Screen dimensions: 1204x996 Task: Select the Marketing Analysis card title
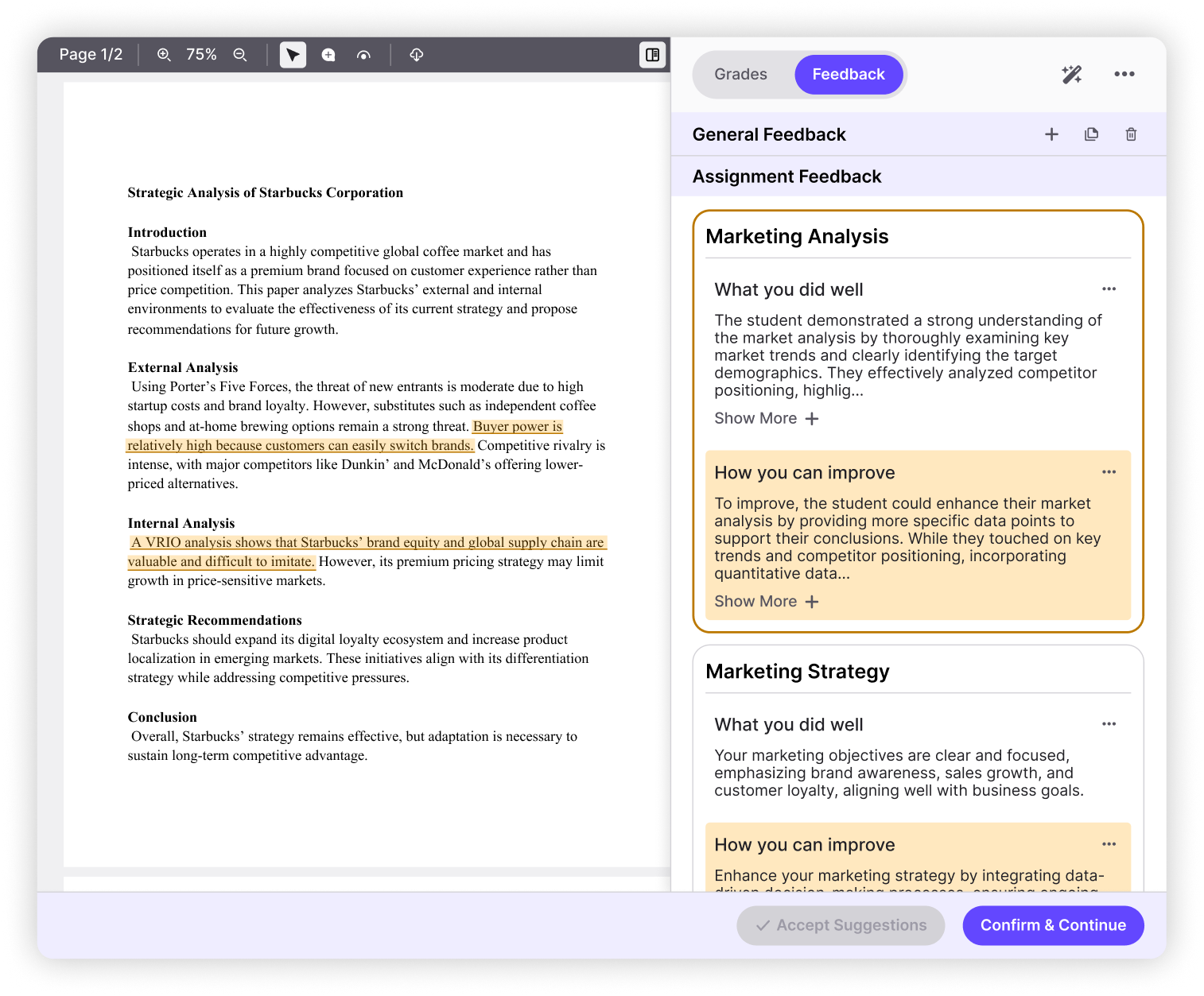coord(797,236)
